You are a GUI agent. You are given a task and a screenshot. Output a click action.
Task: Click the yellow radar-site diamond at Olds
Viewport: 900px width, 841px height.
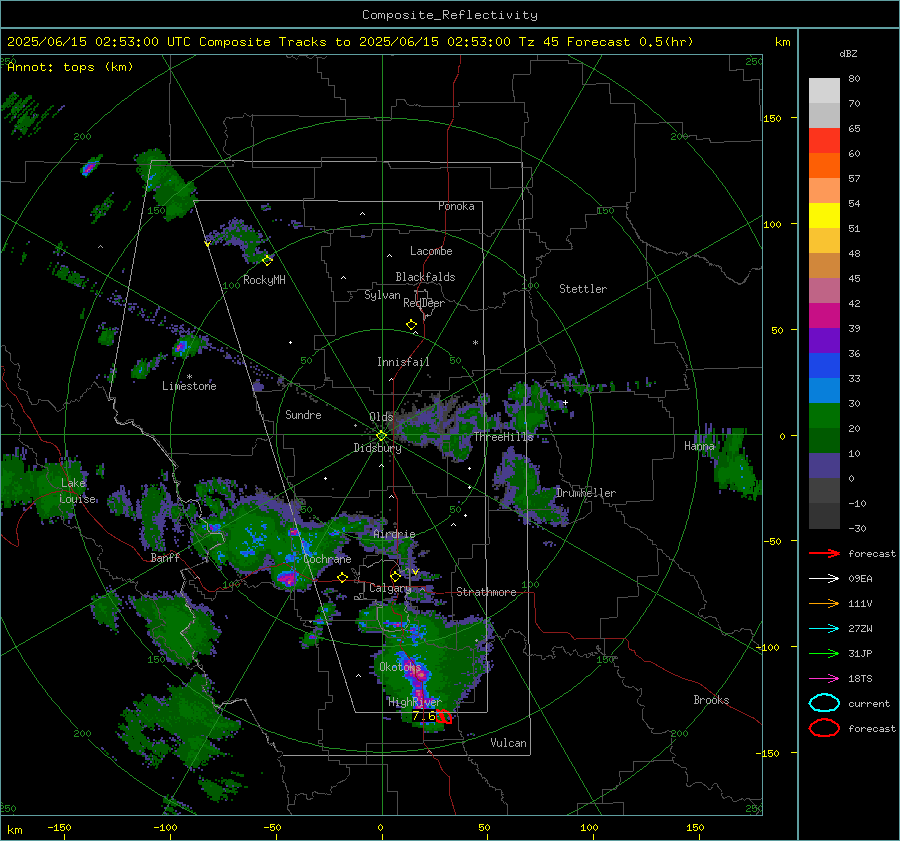pyautogui.click(x=381, y=436)
